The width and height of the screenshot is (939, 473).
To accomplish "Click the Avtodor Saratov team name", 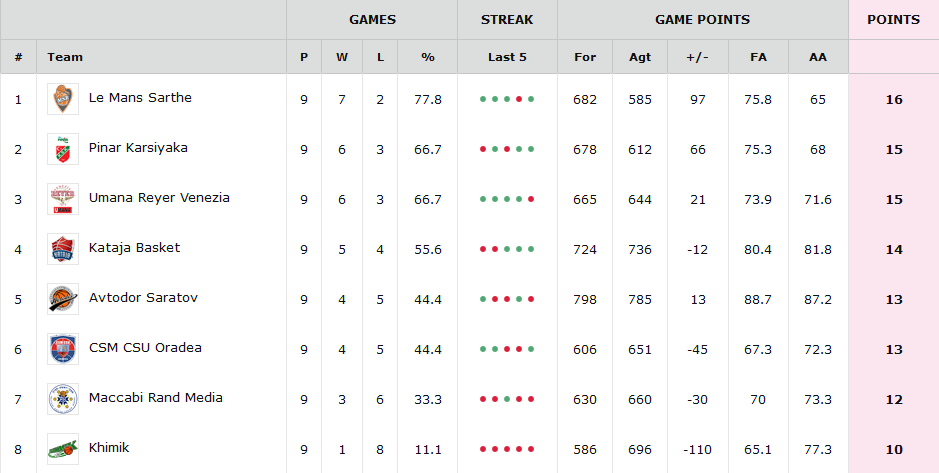I will point(143,298).
